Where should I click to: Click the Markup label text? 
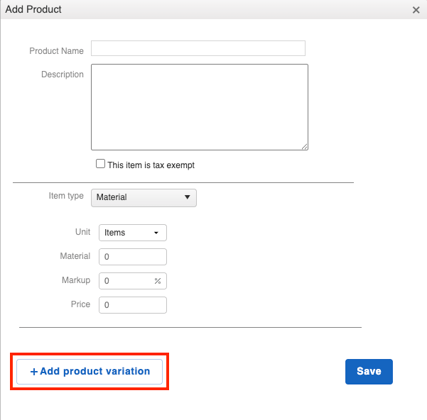pyautogui.click(x=76, y=280)
